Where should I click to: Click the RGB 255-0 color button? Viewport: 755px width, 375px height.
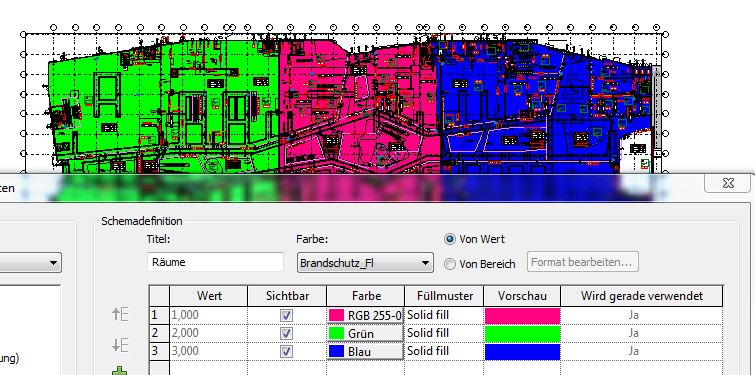(x=365, y=315)
